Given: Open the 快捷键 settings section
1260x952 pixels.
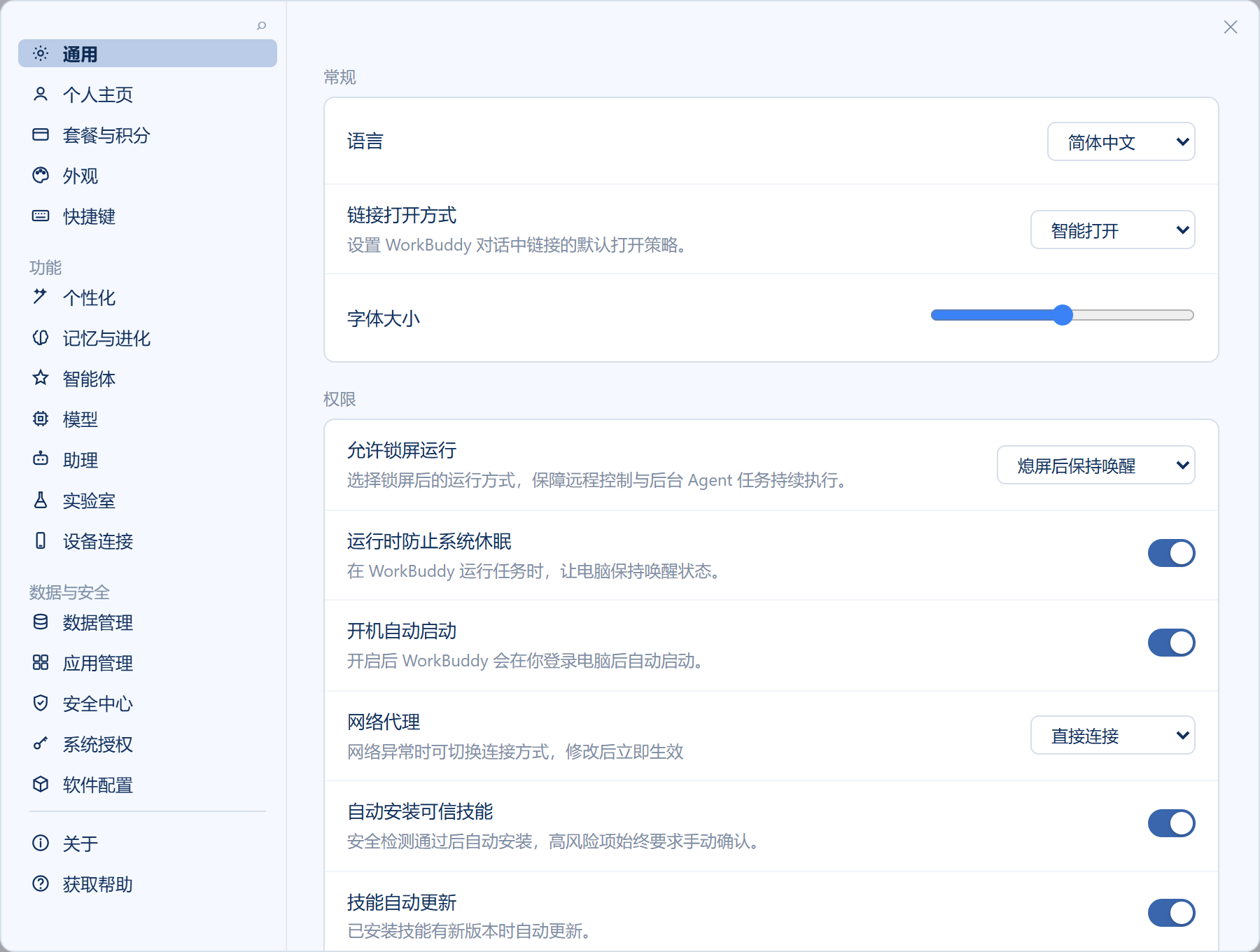Looking at the screenshot, I should (x=148, y=216).
